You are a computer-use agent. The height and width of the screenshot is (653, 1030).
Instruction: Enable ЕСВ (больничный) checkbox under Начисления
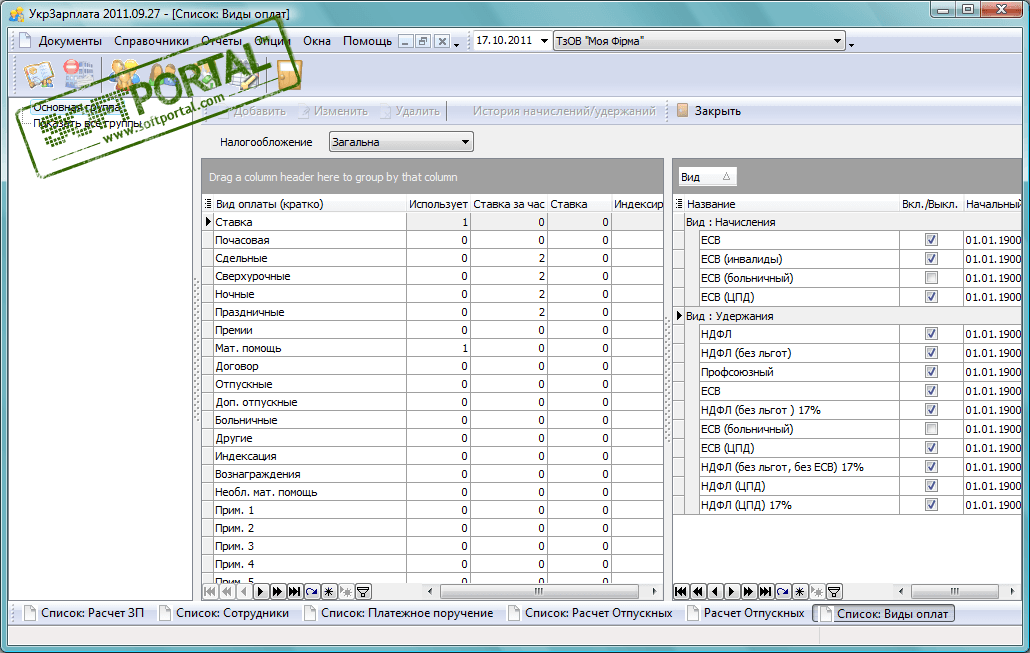click(x=931, y=277)
